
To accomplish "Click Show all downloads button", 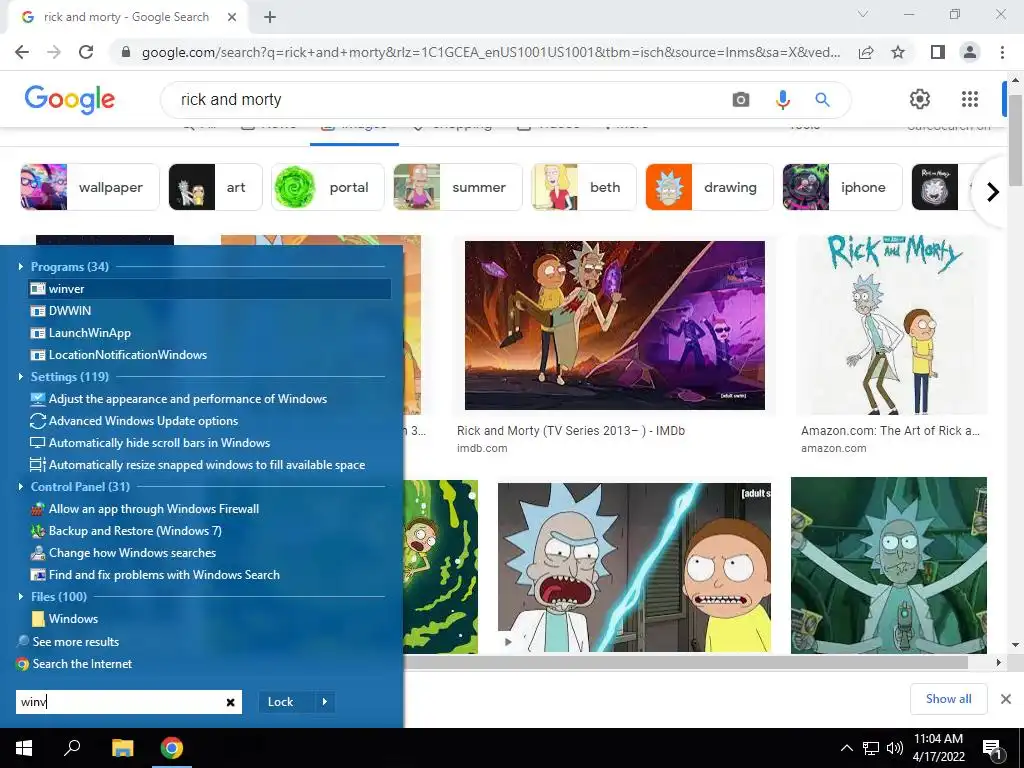I will (948, 699).
